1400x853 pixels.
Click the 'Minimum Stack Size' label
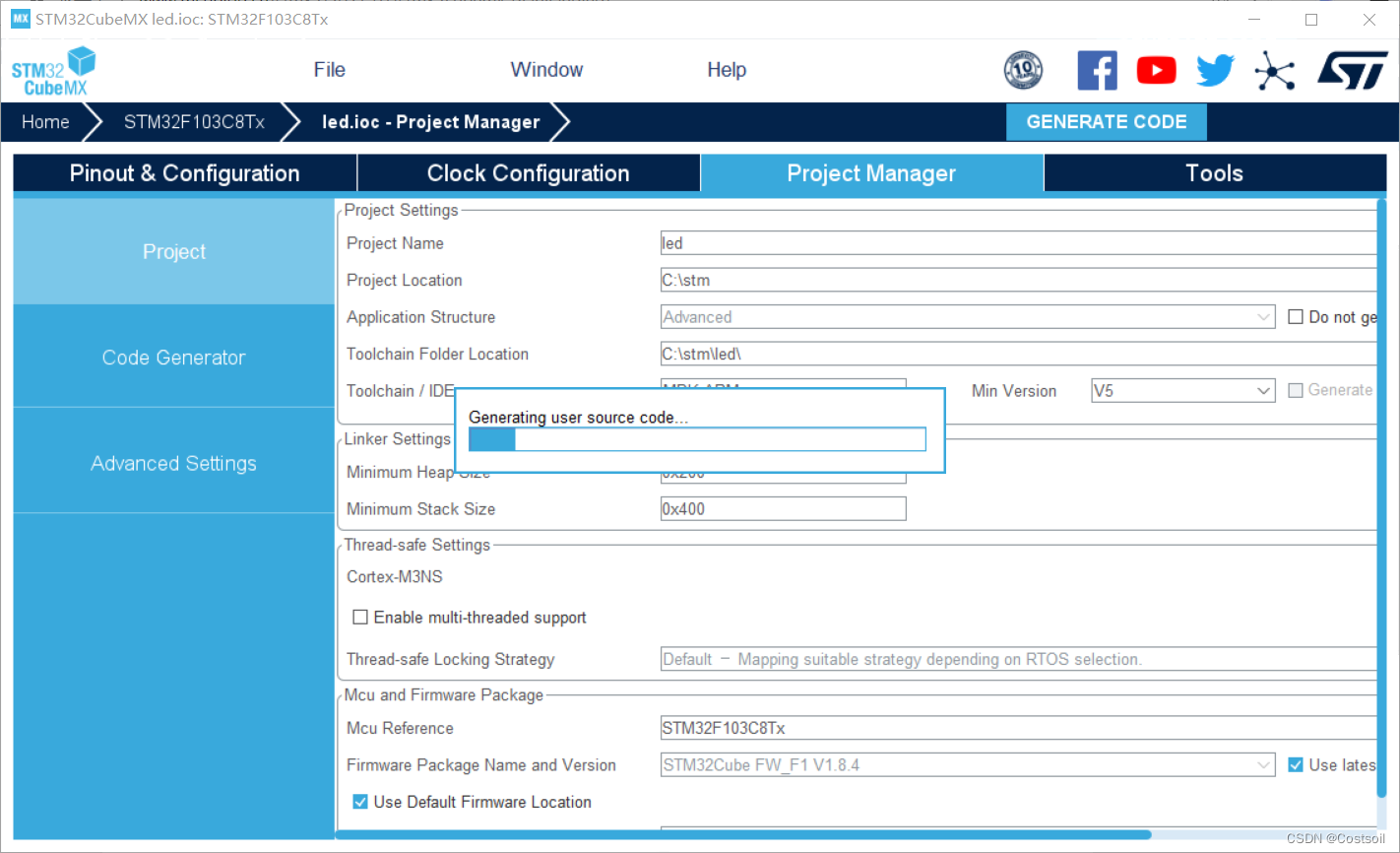(421, 508)
